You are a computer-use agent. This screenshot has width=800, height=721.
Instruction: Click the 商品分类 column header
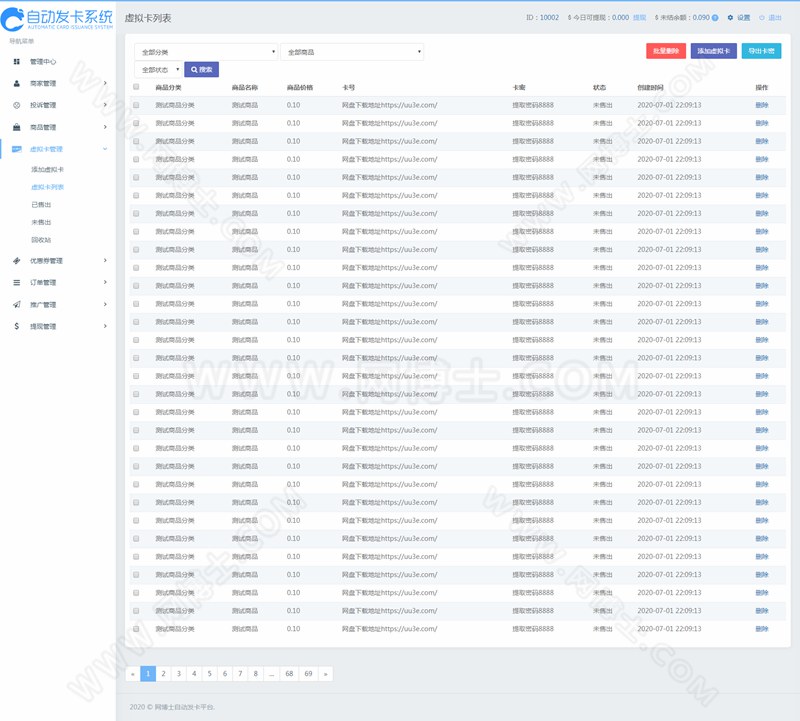coord(168,88)
